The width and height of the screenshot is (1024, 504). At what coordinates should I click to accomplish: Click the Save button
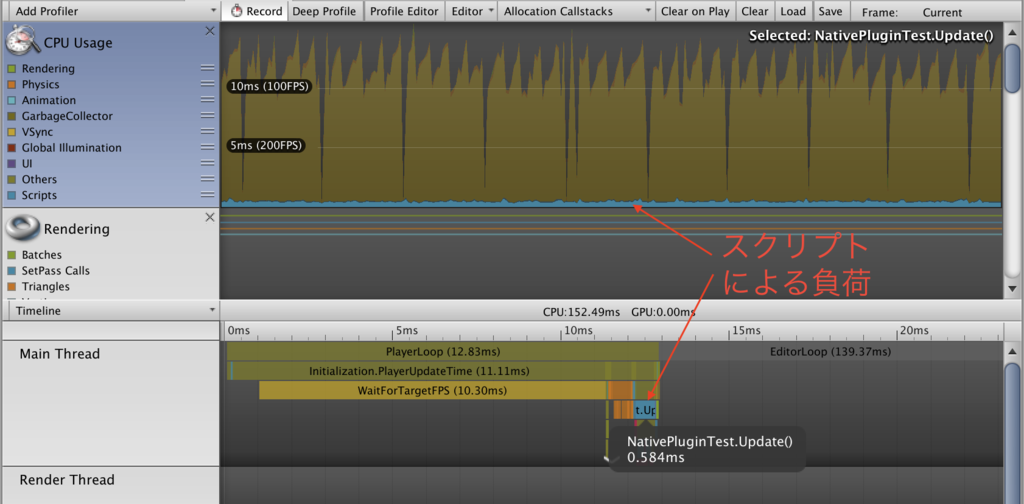[x=830, y=11]
